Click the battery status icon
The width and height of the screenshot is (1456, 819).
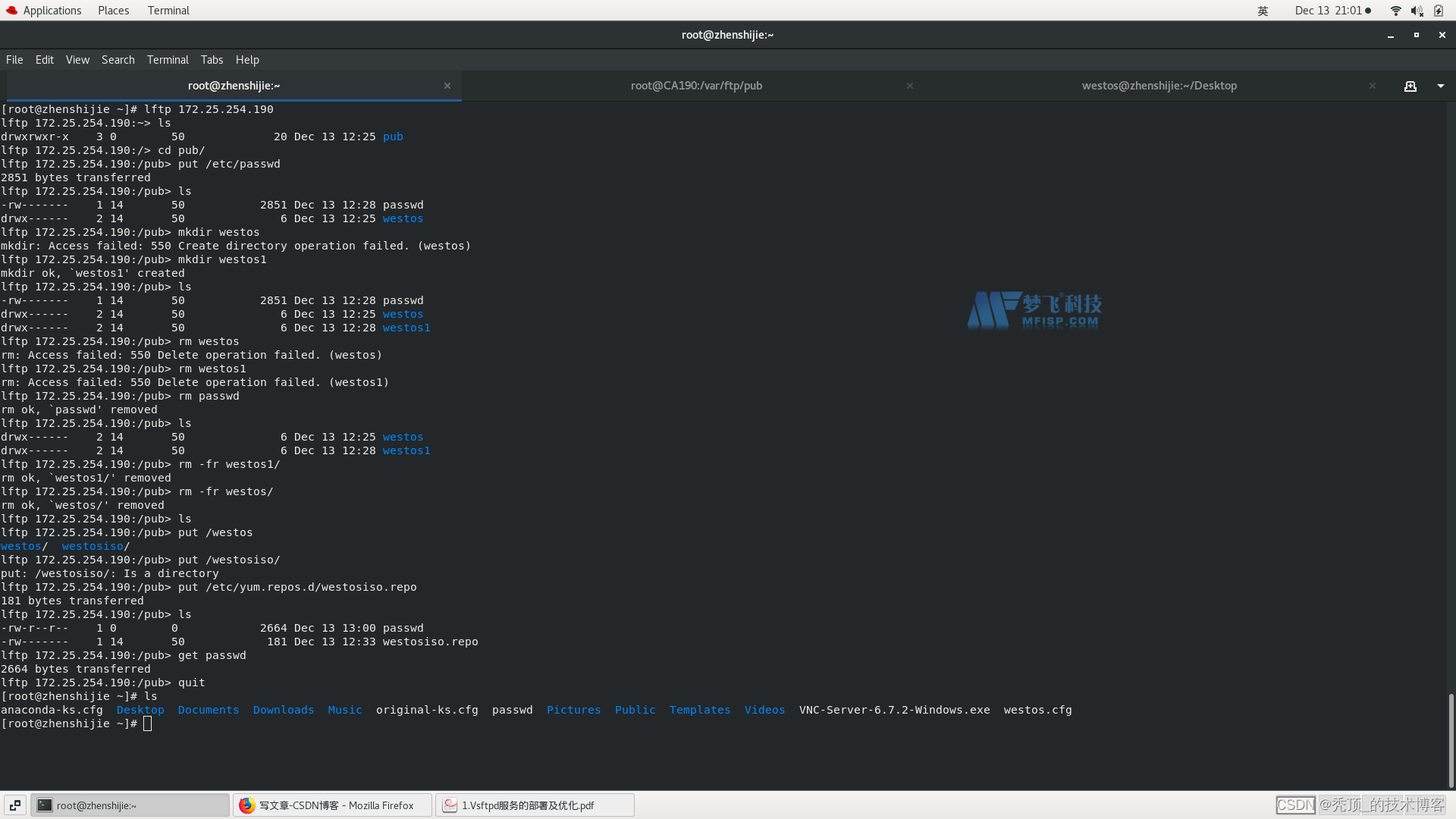click(x=1439, y=11)
